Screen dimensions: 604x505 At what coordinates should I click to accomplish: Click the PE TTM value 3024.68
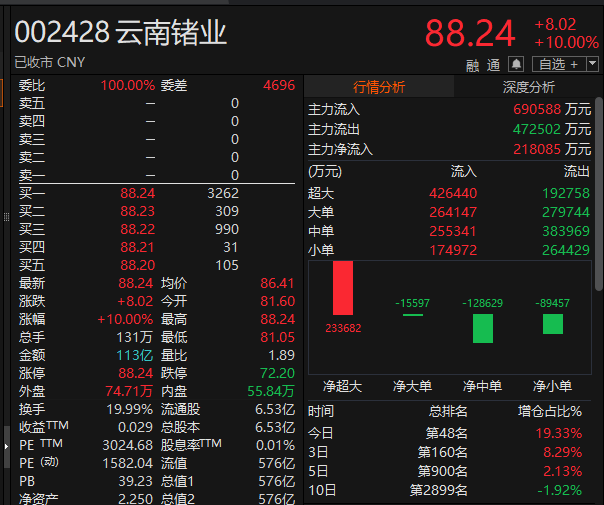(x=128, y=445)
